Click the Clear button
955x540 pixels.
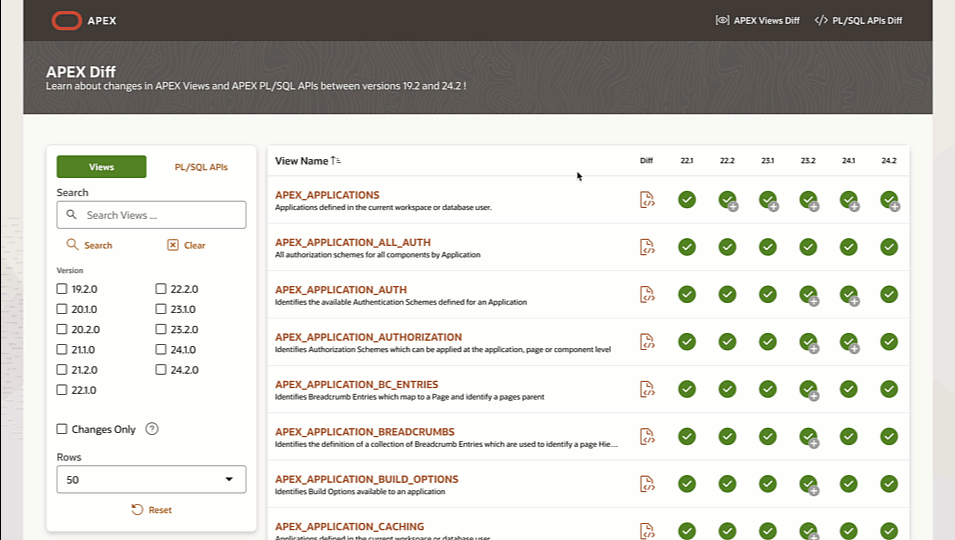coord(186,245)
